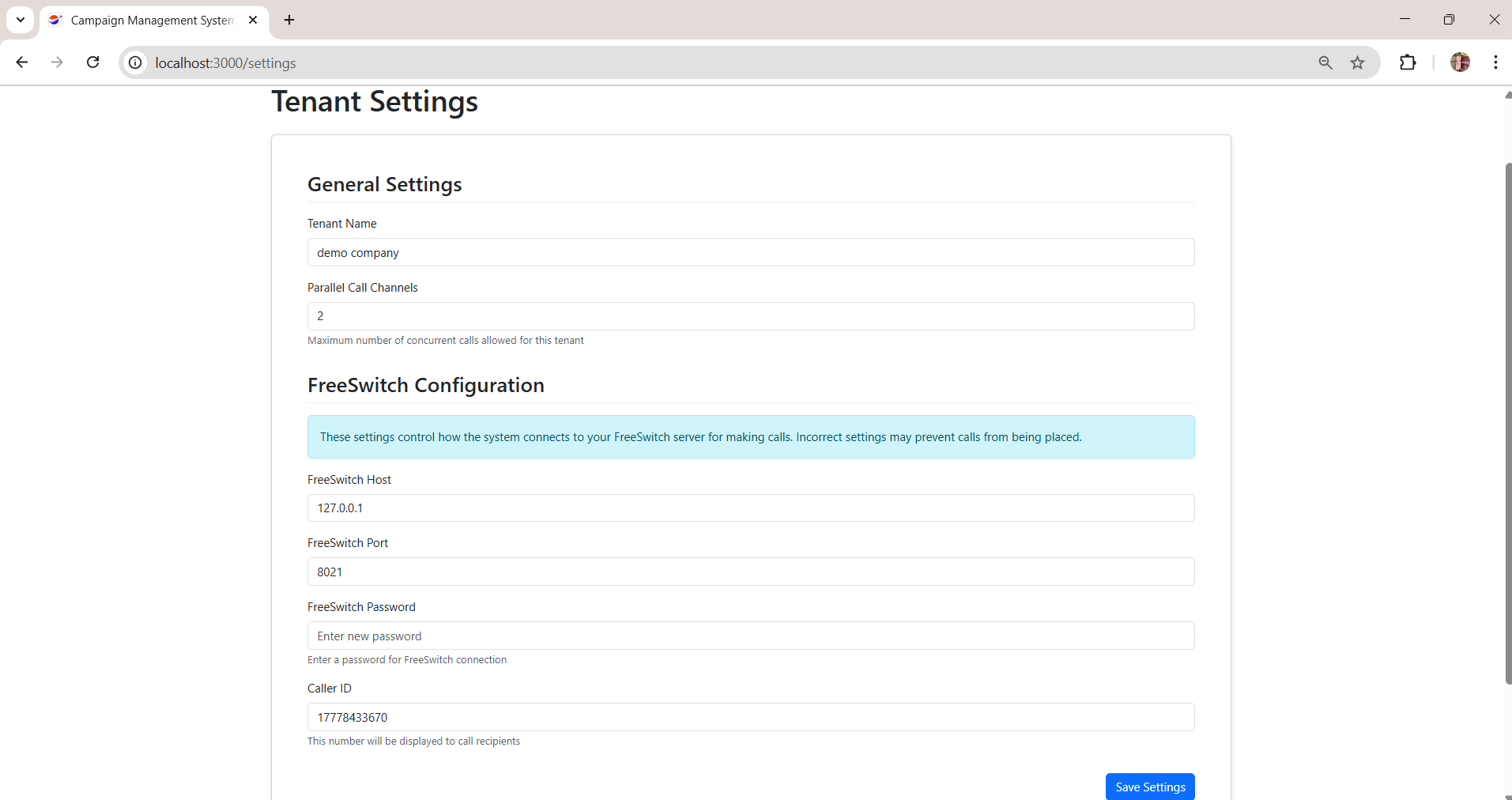Focus the FreeSwitch Password field

750,636
